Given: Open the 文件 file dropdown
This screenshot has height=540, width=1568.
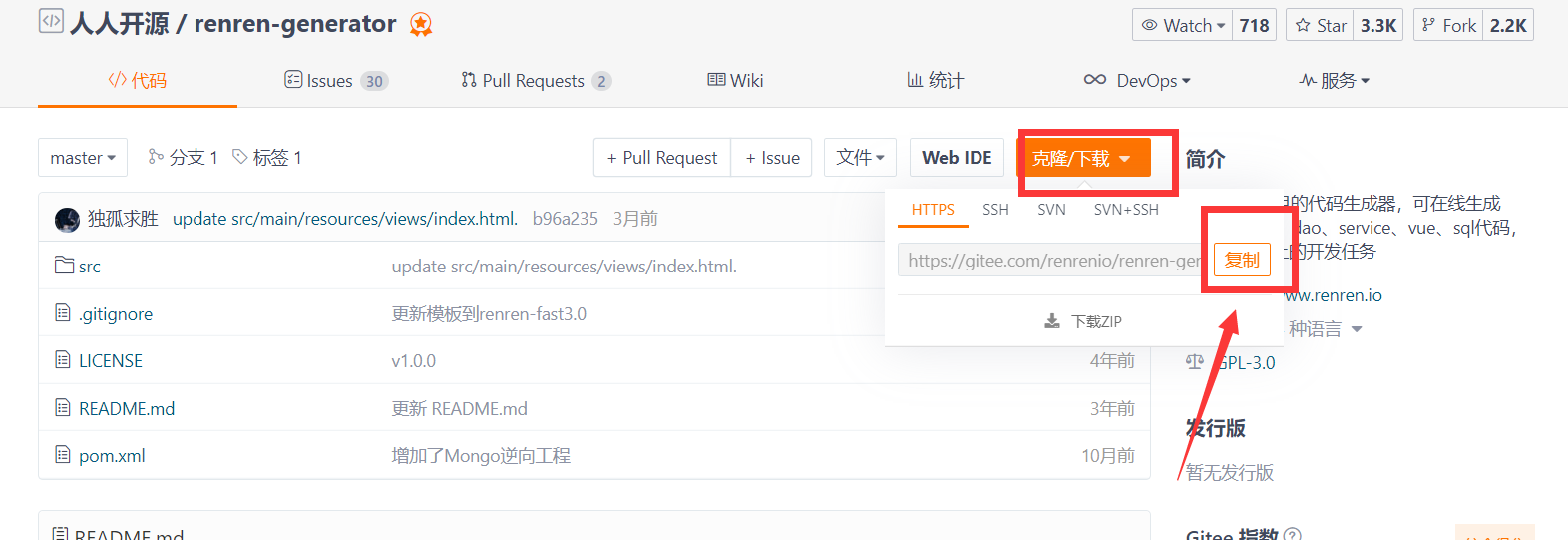Looking at the screenshot, I should click(x=860, y=158).
